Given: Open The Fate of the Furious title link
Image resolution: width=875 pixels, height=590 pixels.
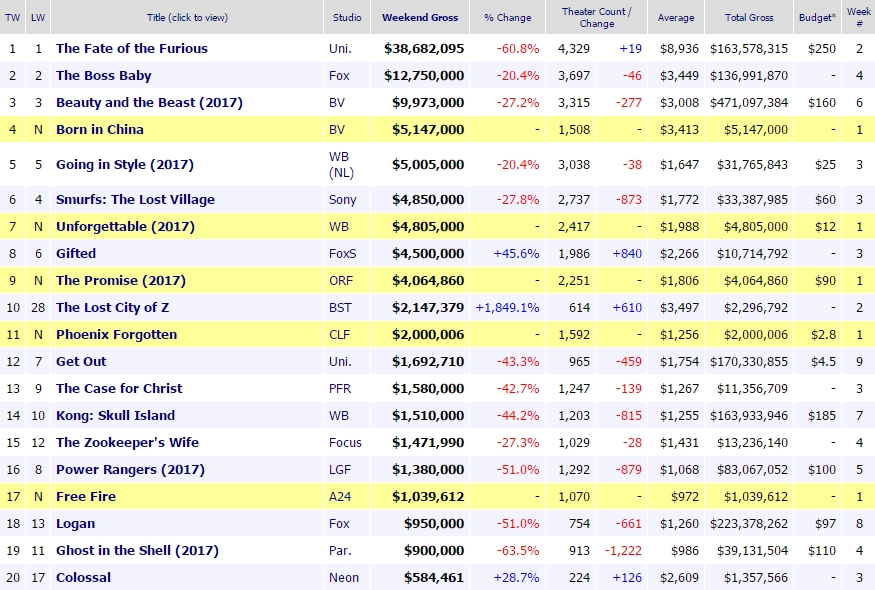Looking at the screenshot, I should click(x=132, y=49).
